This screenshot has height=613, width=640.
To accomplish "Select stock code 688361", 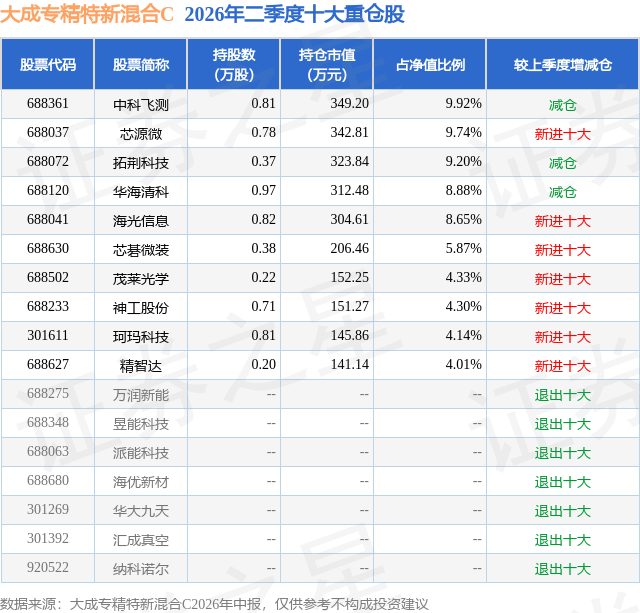I will pyautogui.click(x=48, y=104).
